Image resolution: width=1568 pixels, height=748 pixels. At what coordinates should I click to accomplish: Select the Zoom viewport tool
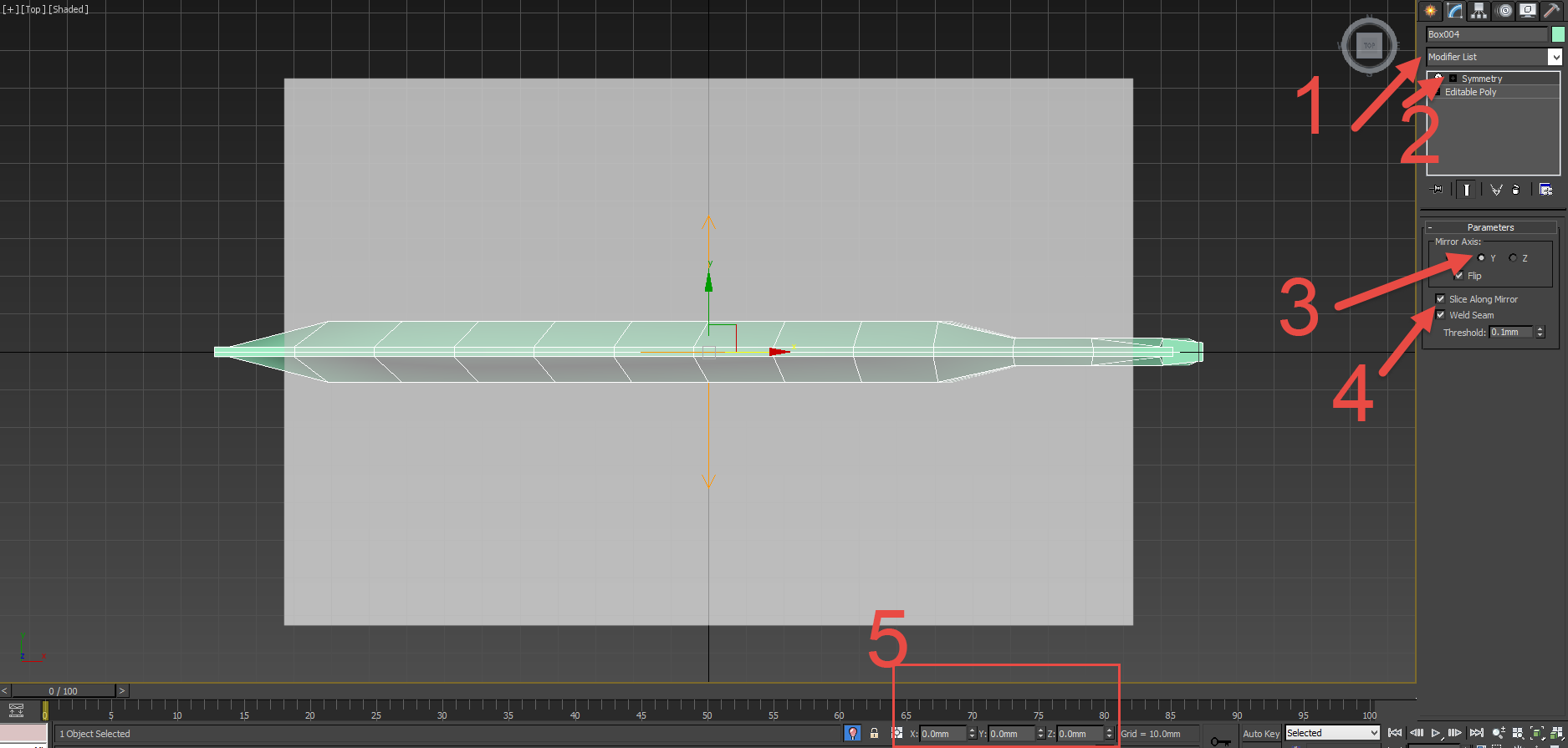[1499, 733]
